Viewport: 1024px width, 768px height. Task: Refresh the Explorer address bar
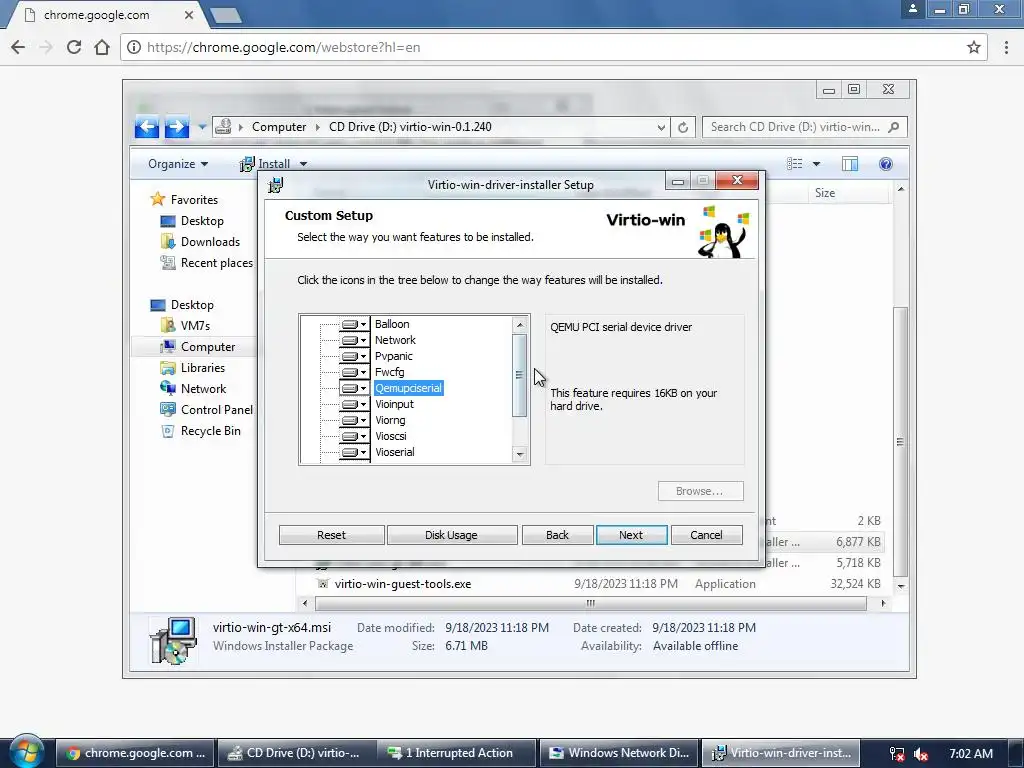pyautogui.click(x=682, y=127)
